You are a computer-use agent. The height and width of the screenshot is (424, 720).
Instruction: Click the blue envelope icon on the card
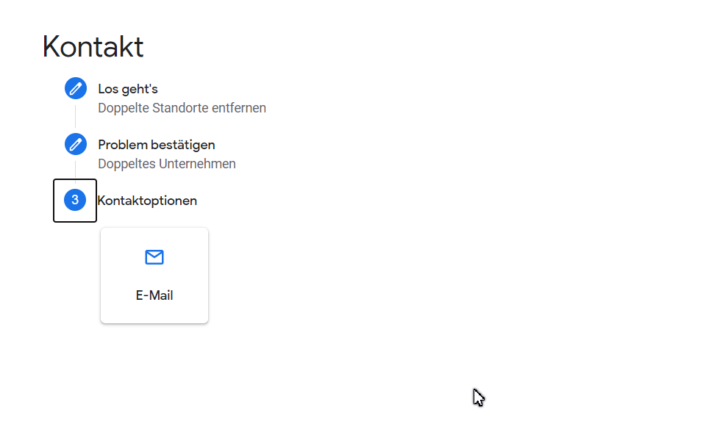tap(154, 257)
